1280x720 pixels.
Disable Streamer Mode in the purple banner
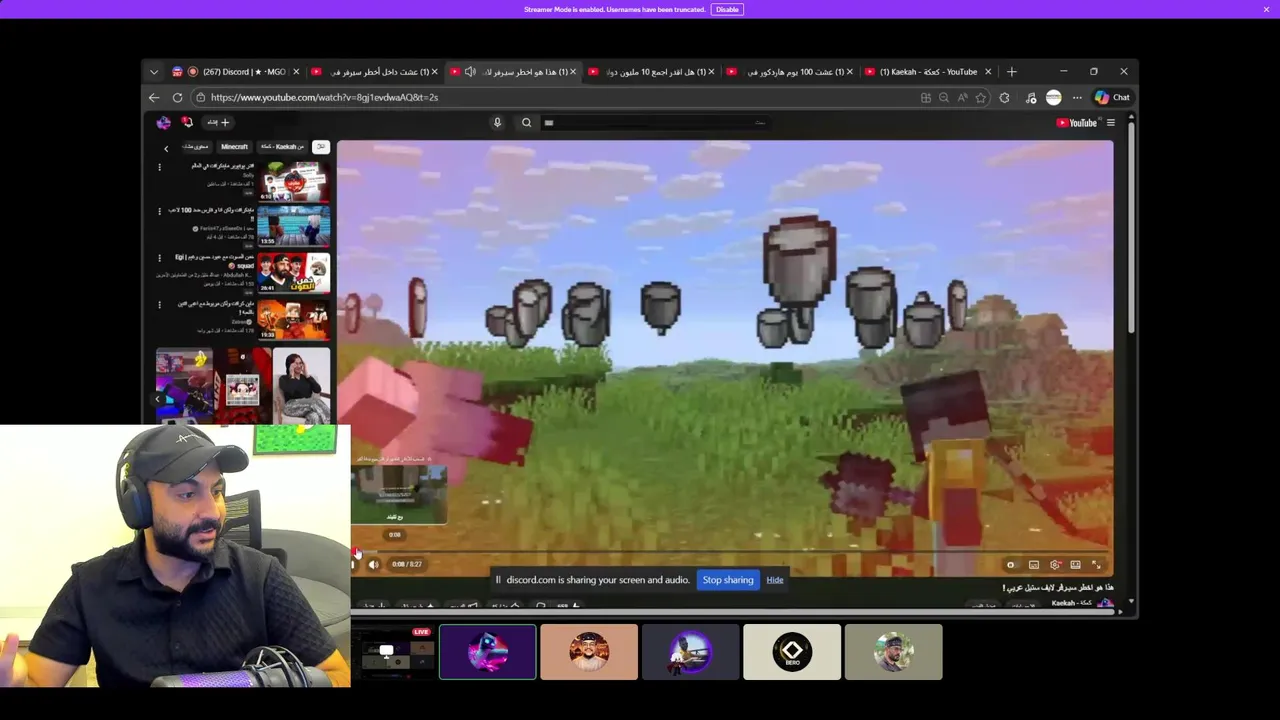727,9
